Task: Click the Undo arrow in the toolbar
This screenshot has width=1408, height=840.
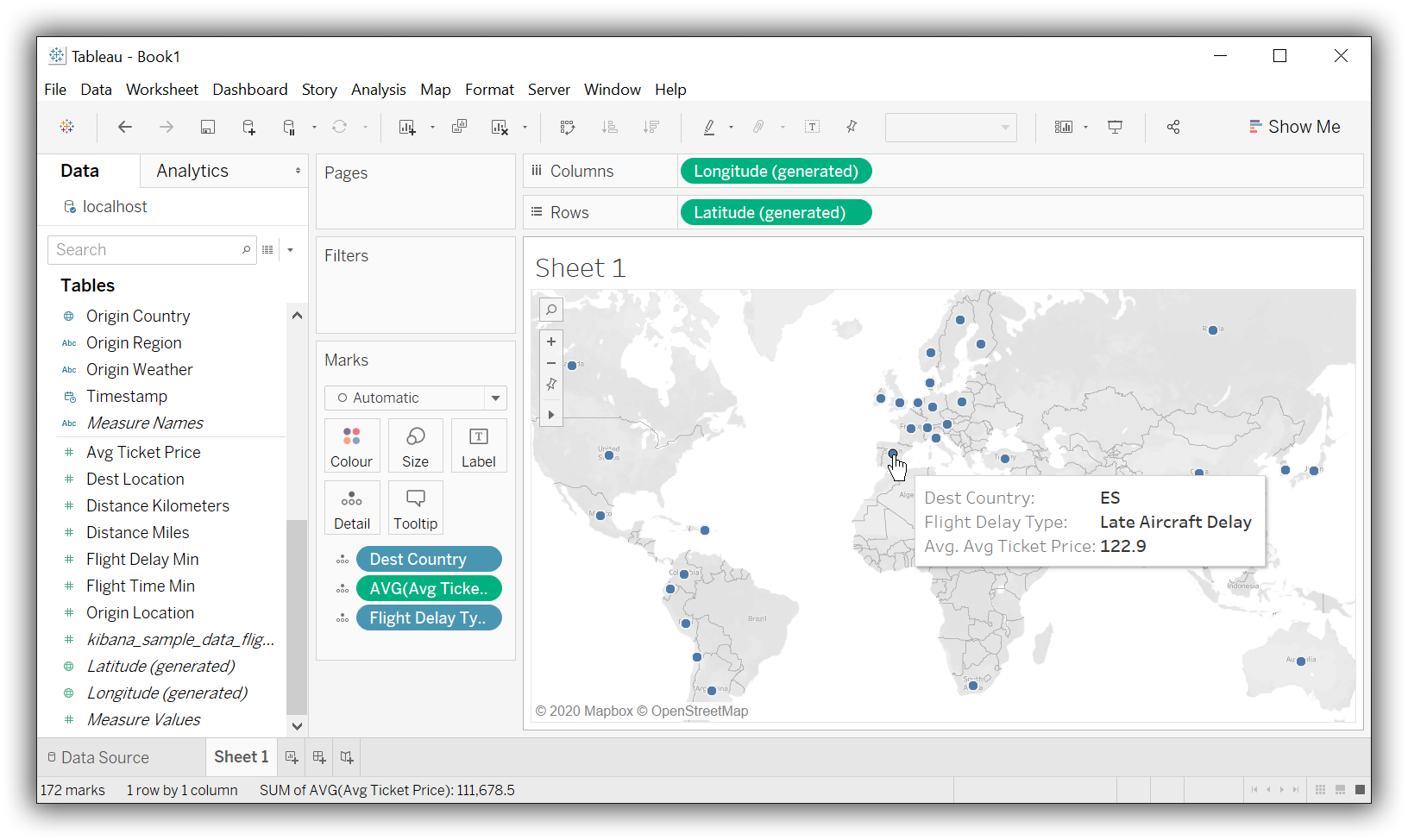Action: pyautogui.click(x=124, y=127)
